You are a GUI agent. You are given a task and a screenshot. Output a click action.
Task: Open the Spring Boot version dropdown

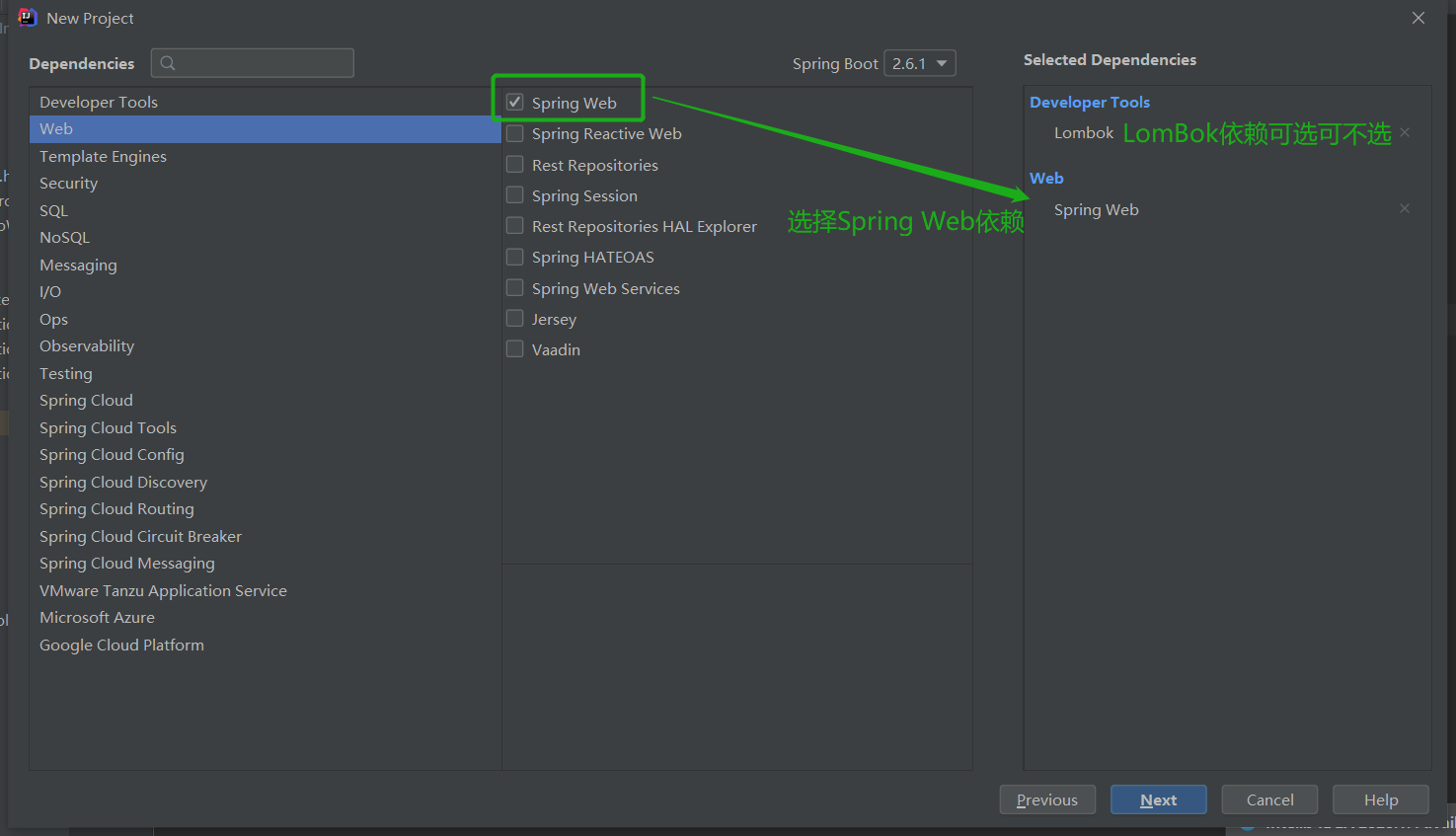[920, 63]
